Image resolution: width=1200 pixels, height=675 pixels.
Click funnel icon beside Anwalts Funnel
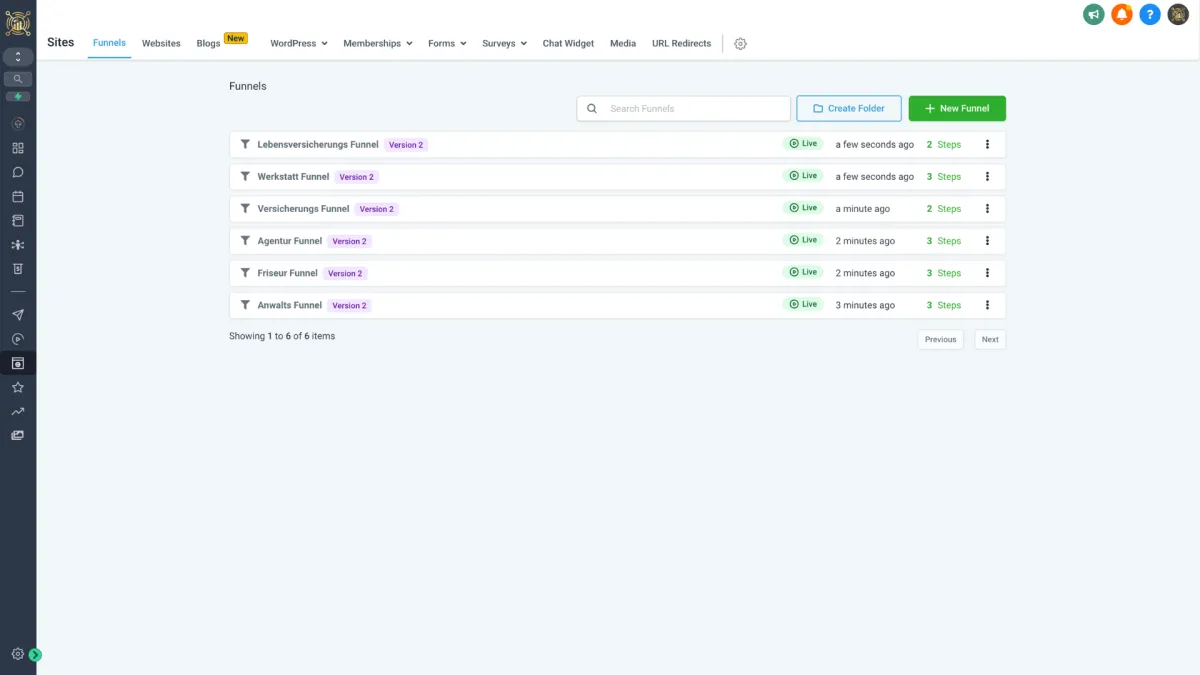click(245, 304)
